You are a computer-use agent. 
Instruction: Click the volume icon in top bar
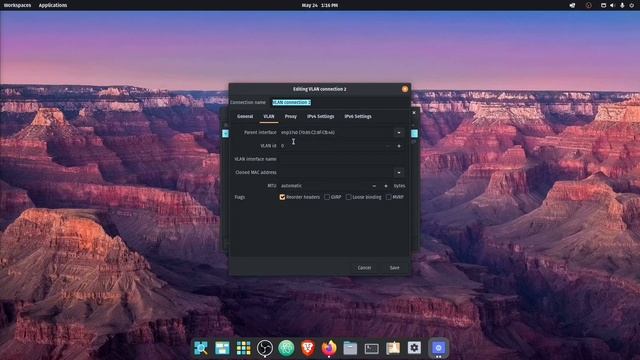pos(612,5)
